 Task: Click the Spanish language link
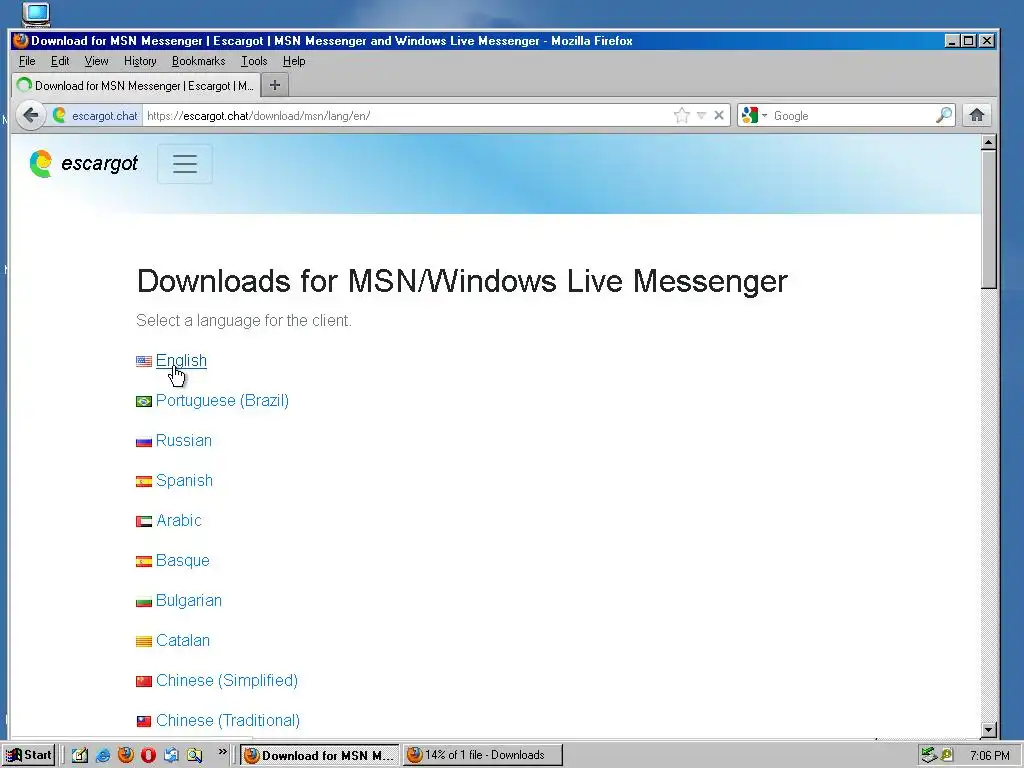pos(184,481)
